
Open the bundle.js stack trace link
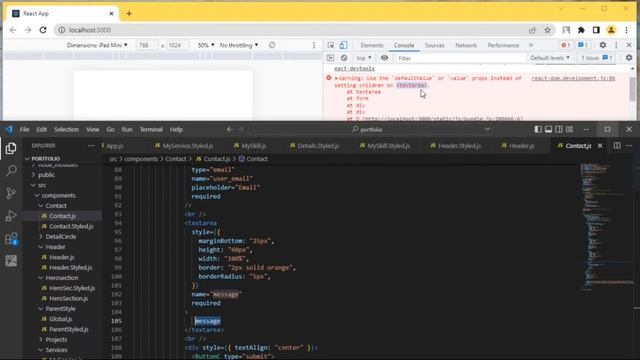pyautogui.click(x=442, y=119)
